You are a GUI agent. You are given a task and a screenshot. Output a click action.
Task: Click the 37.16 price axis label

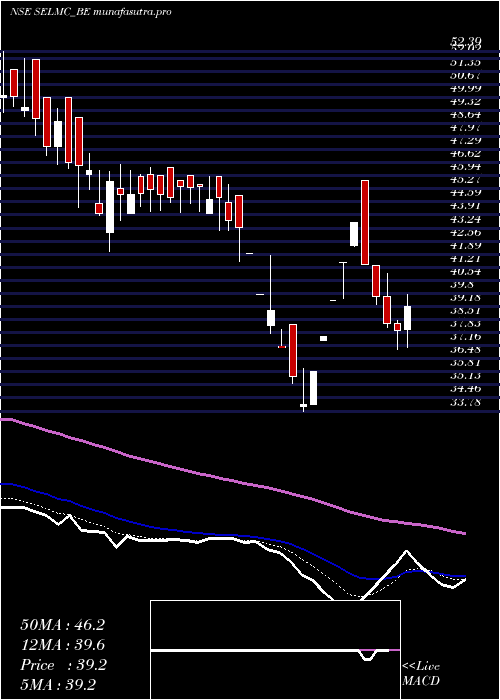tap(464, 337)
